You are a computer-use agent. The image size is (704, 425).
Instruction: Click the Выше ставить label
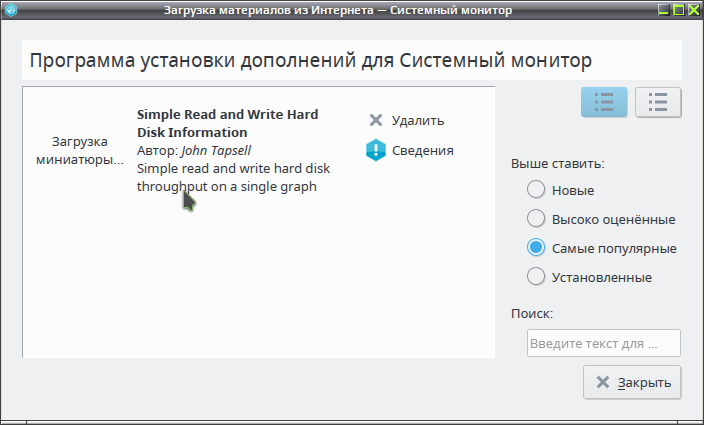click(x=557, y=163)
